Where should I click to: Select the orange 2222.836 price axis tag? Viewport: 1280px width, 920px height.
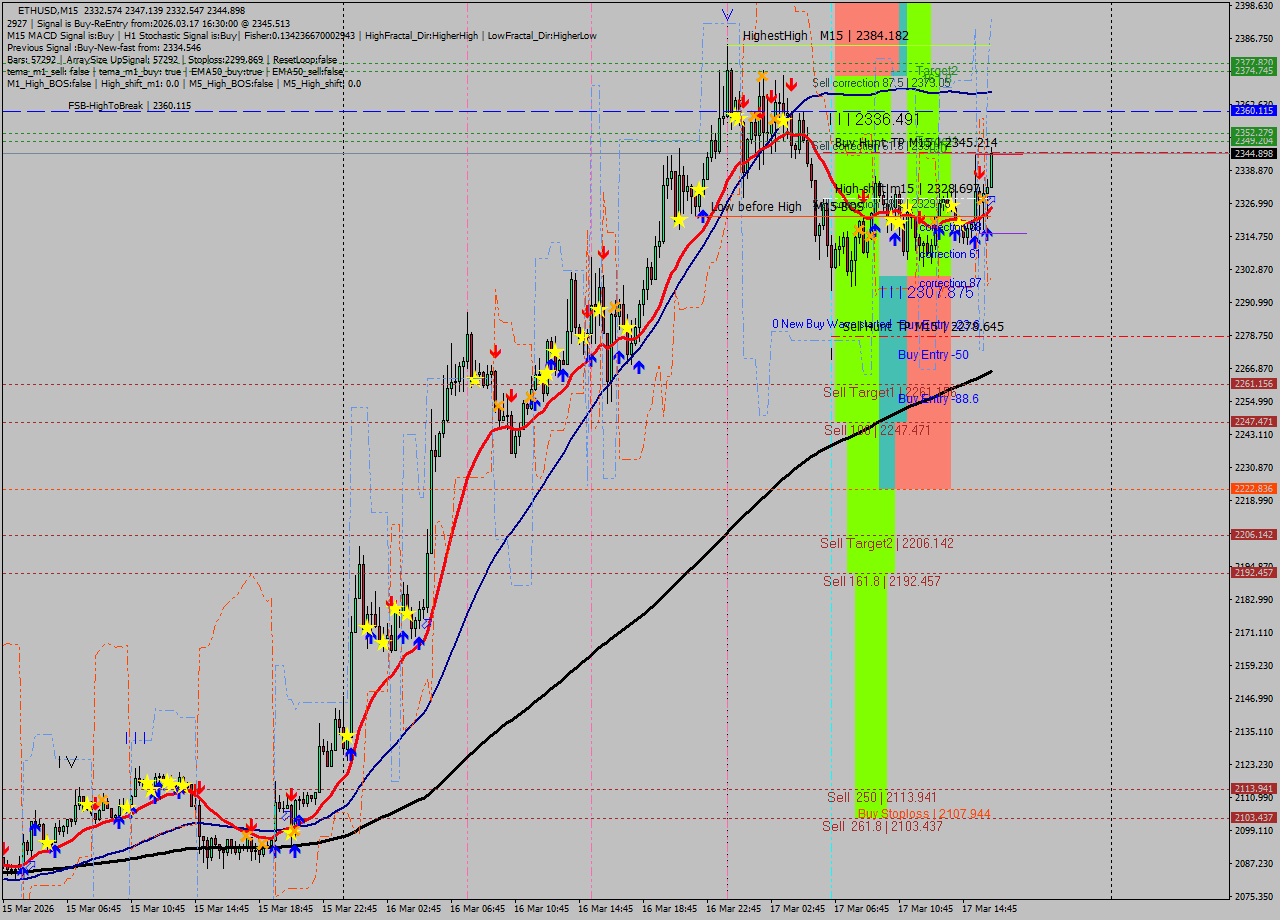[1253, 489]
